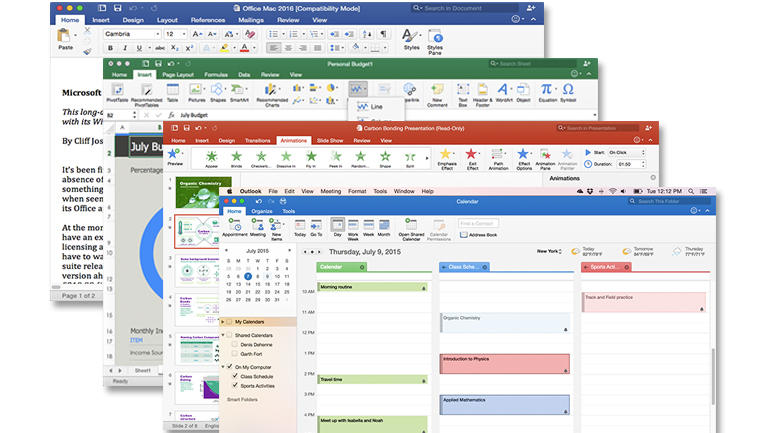
Task: Add a New Comment in Excel
Action: coord(437,94)
